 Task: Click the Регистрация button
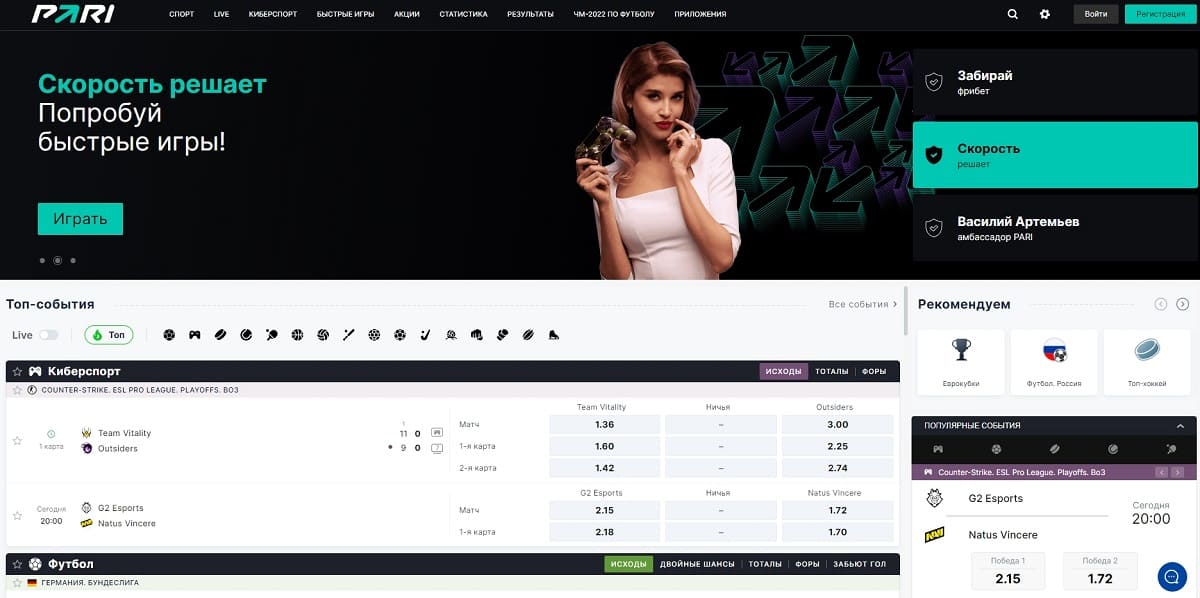pos(1160,14)
